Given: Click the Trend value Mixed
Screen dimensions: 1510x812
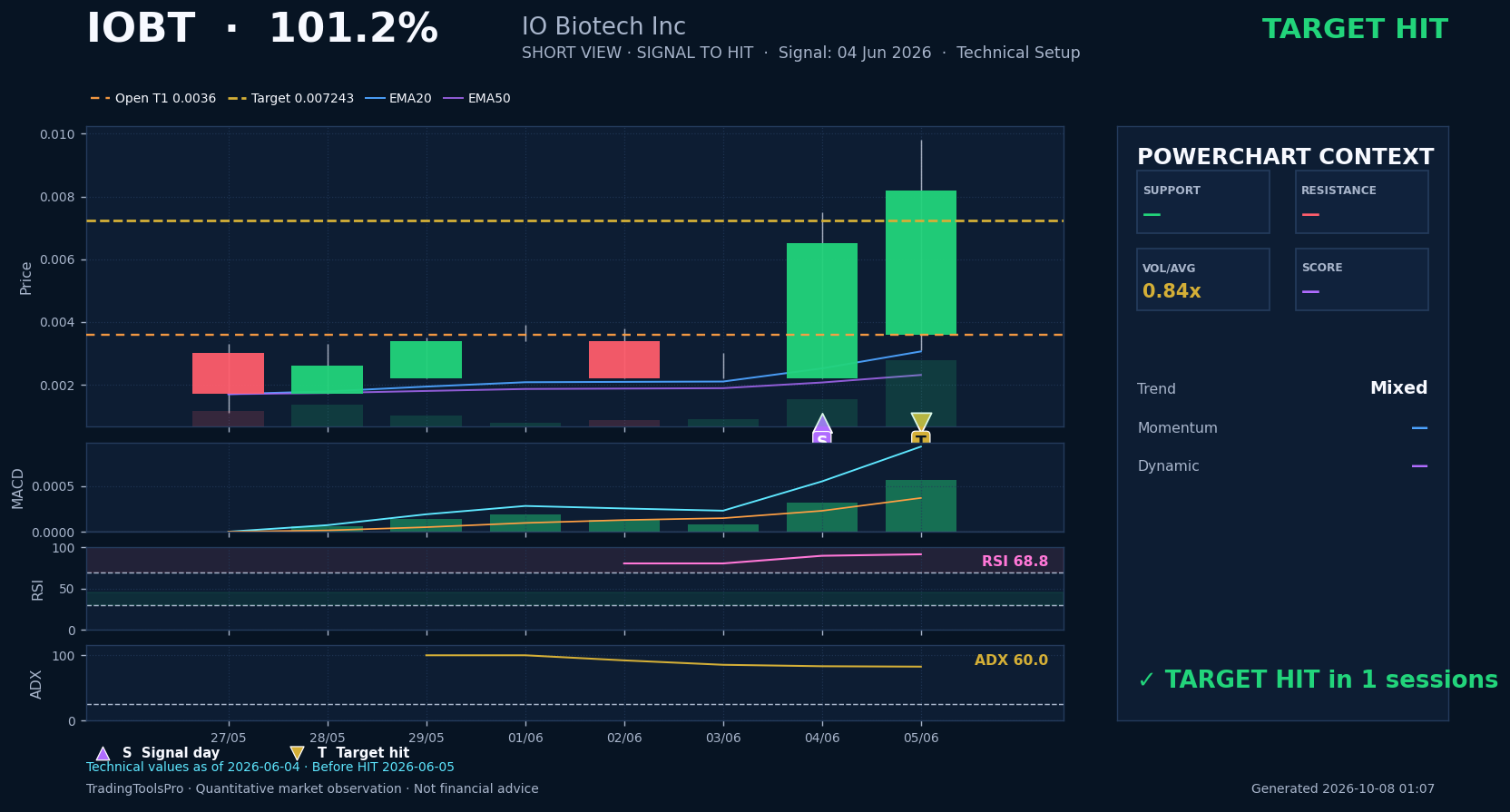Looking at the screenshot, I should click(1398, 388).
